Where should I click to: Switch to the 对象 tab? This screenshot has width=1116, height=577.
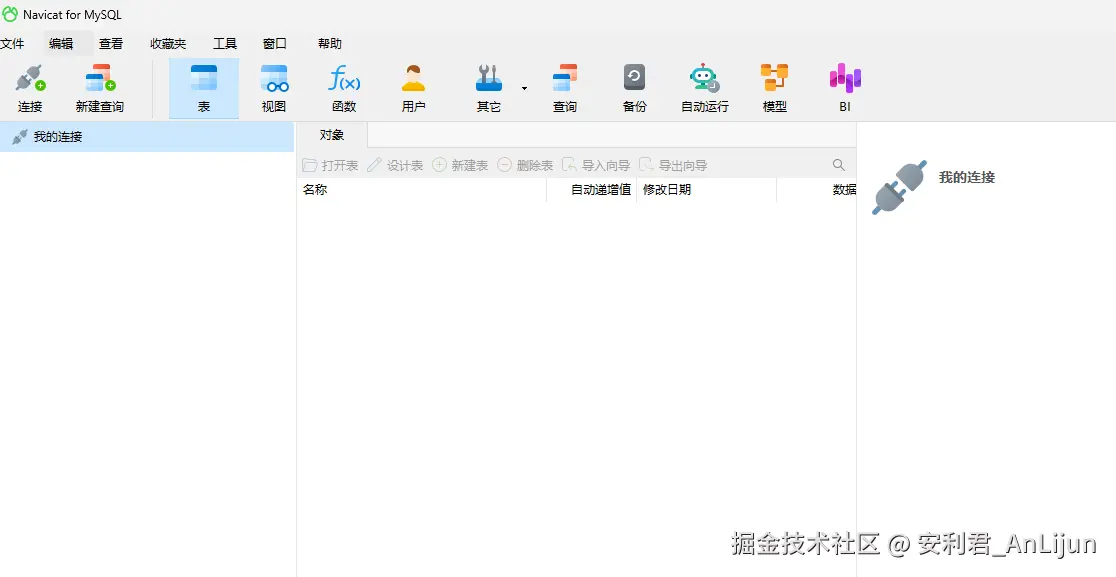332,134
